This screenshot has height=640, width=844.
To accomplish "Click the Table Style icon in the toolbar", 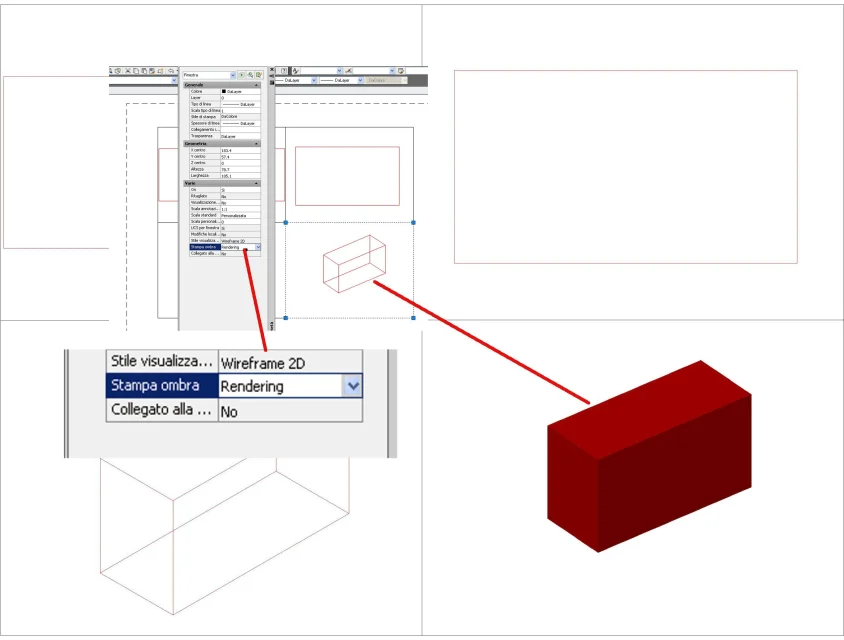I will pos(400,71).
